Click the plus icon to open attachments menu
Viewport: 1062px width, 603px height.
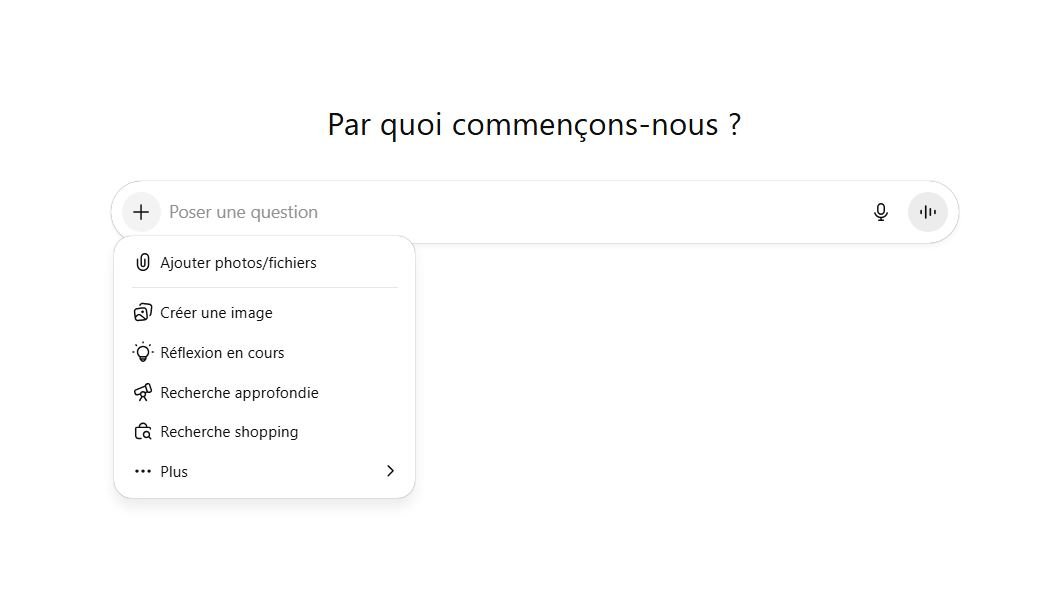tap(140, 211)
